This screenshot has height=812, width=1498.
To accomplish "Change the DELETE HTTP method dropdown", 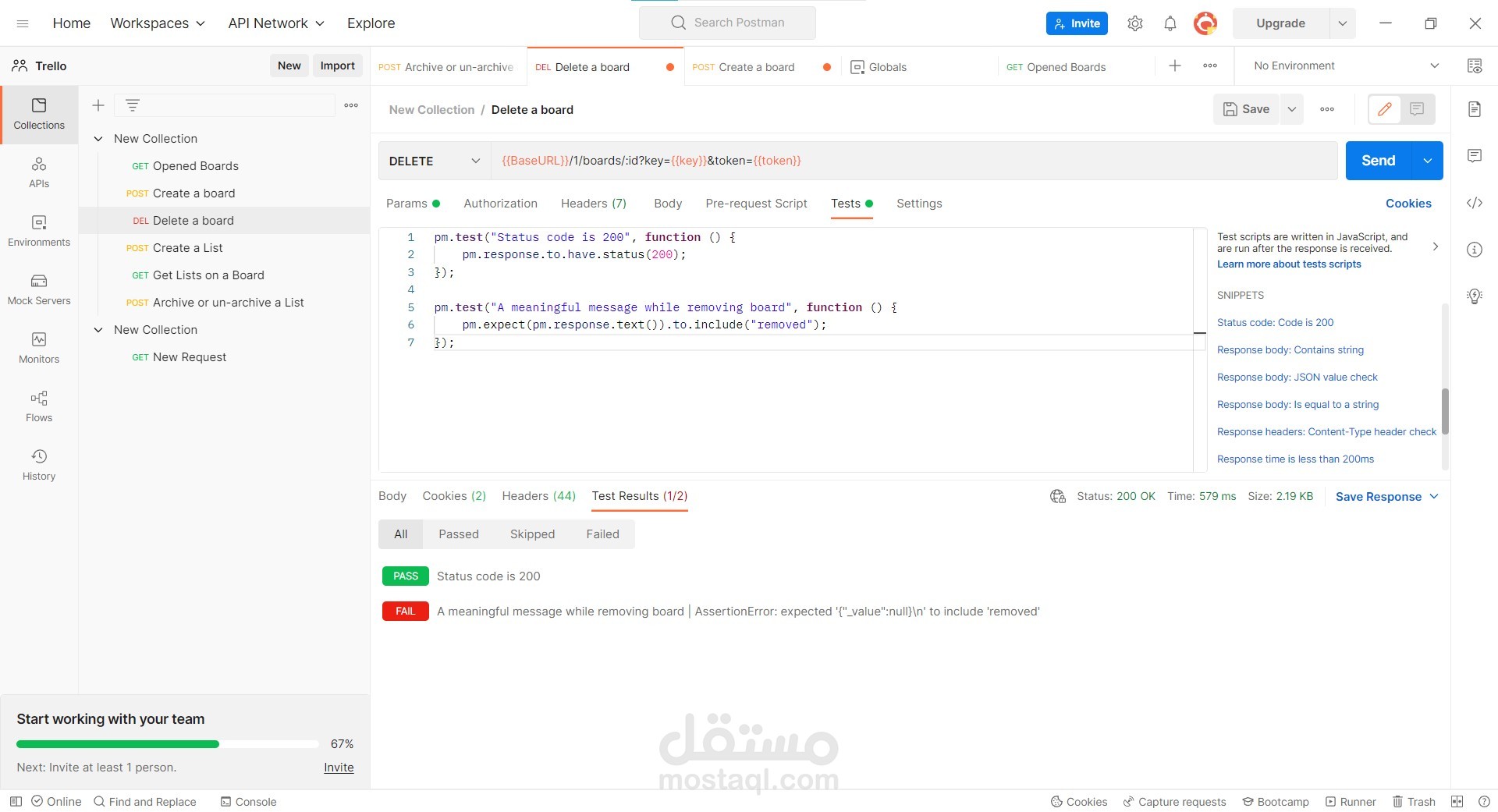I will coord(435,161).
